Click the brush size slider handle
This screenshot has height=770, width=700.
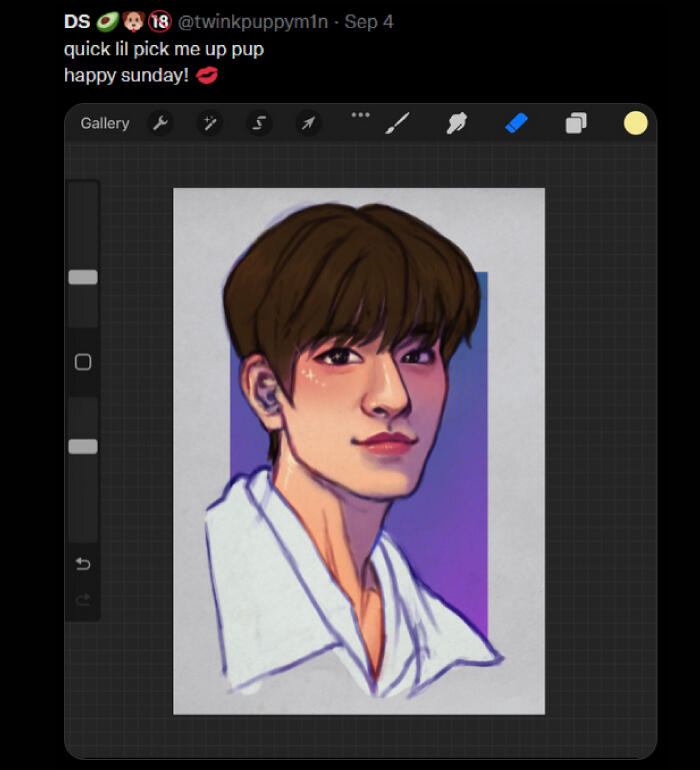tap(83, 277)
